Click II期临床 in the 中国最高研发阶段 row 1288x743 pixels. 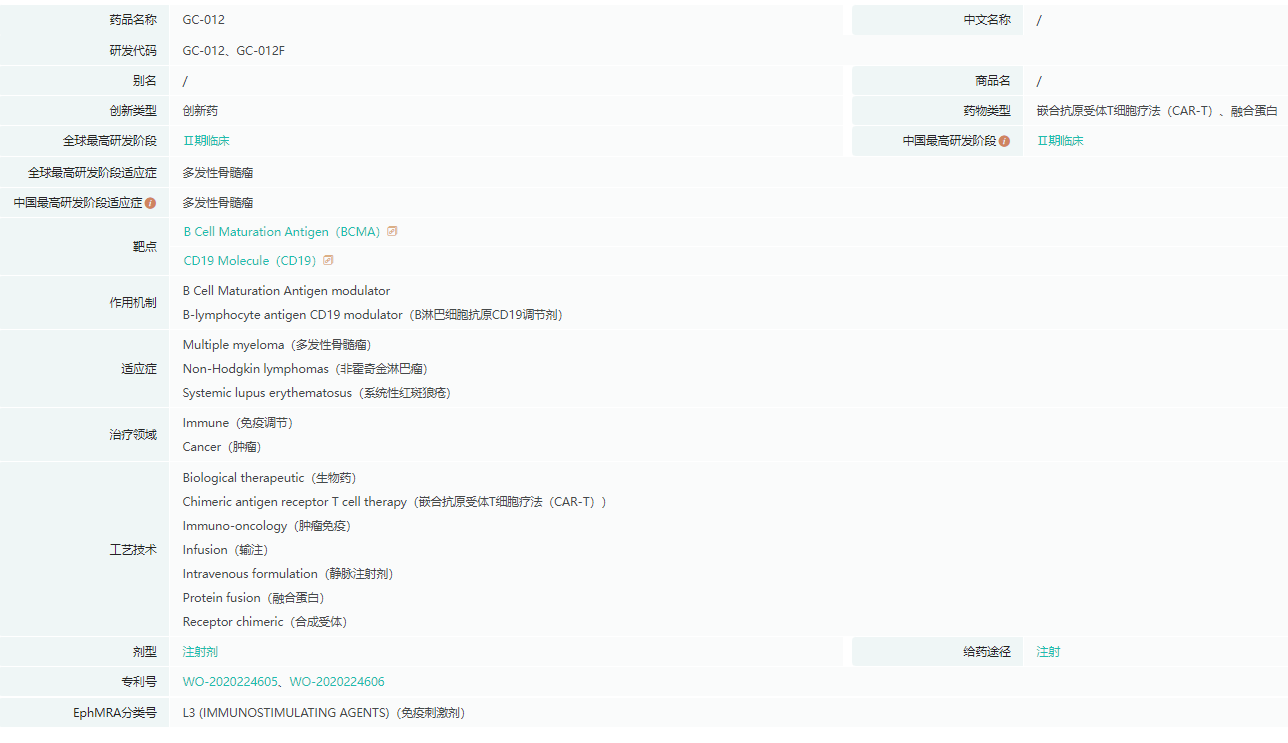[x=1060, y=141]
